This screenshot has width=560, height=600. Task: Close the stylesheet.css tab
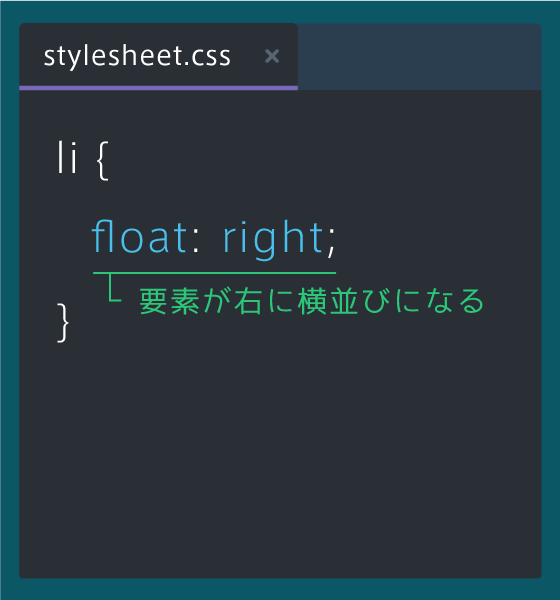point(272,56)
